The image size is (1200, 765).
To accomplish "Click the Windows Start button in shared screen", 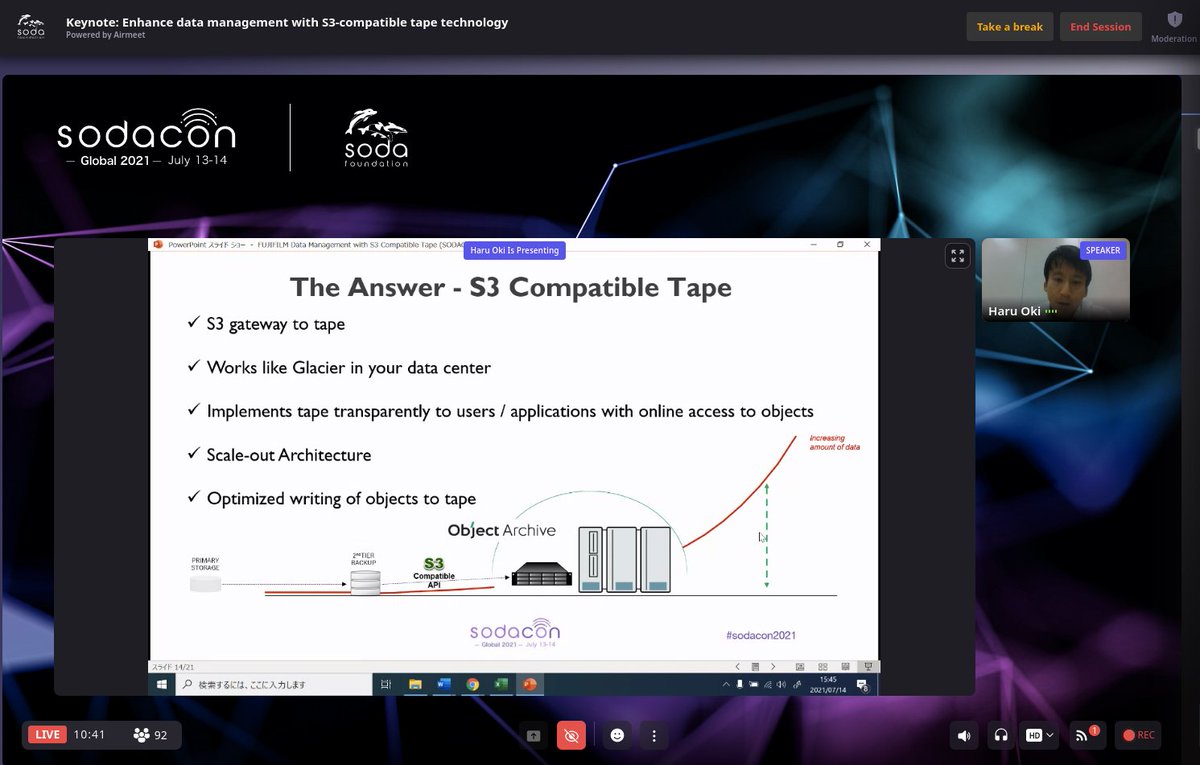I will [x=161, y=685].
